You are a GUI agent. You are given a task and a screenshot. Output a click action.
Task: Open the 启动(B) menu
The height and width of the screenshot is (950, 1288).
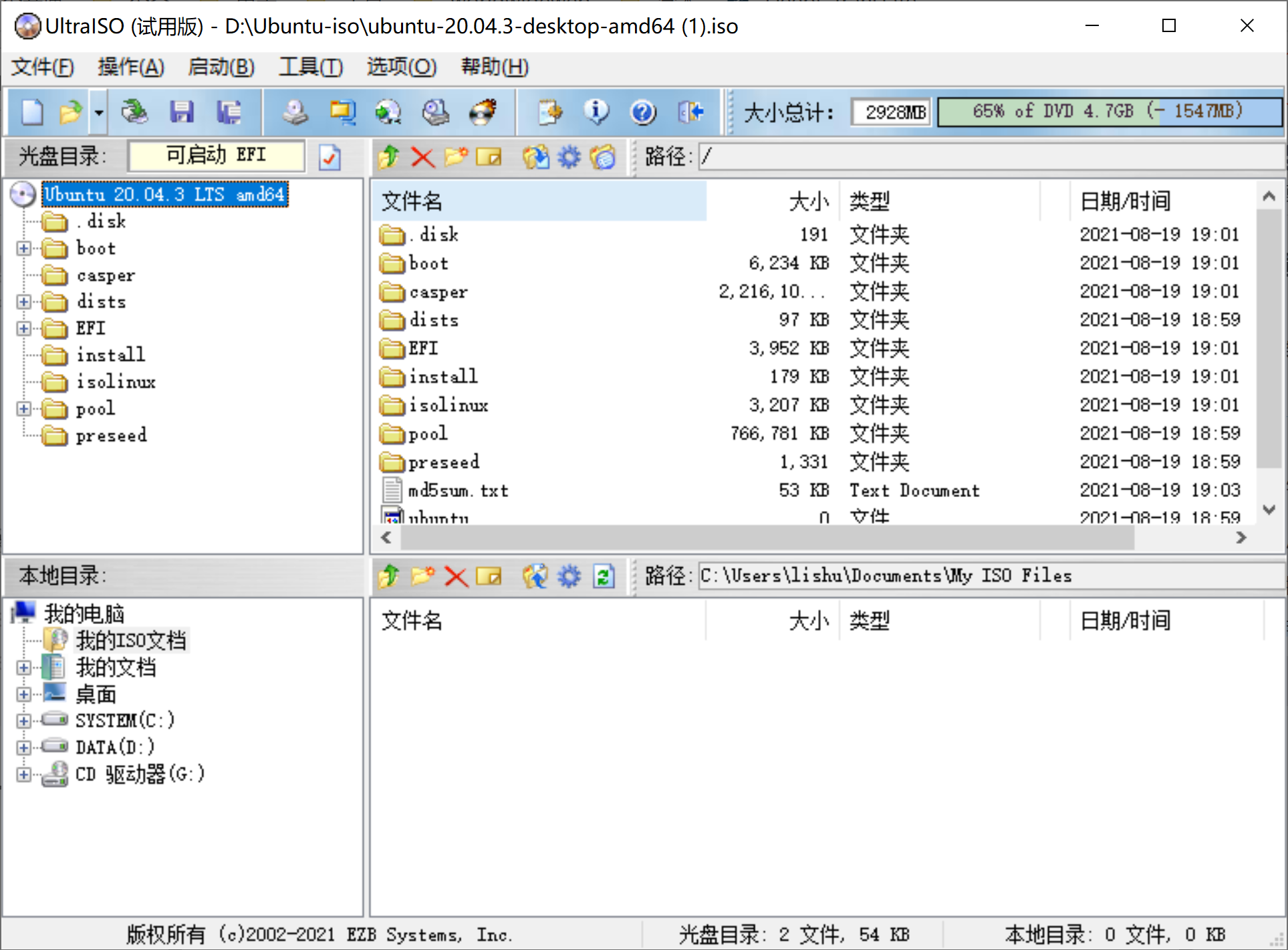pos(221,67)
